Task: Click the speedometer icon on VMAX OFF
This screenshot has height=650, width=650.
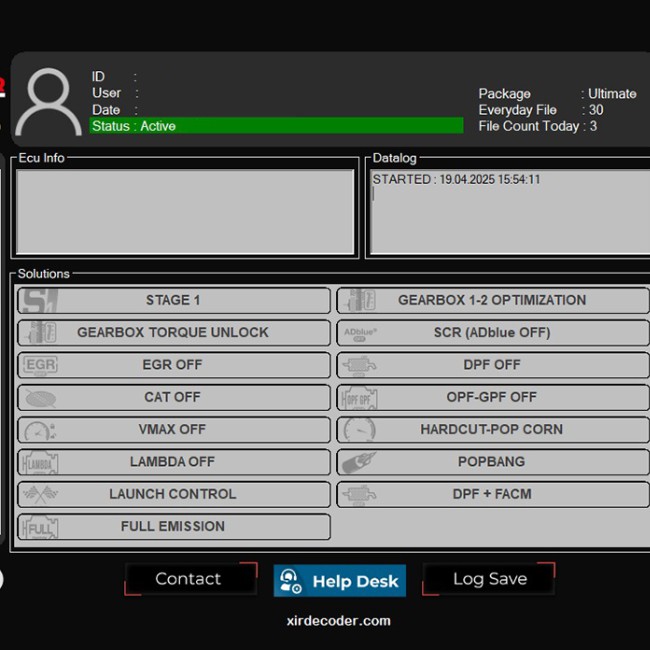Action: [x=40, y=430]
